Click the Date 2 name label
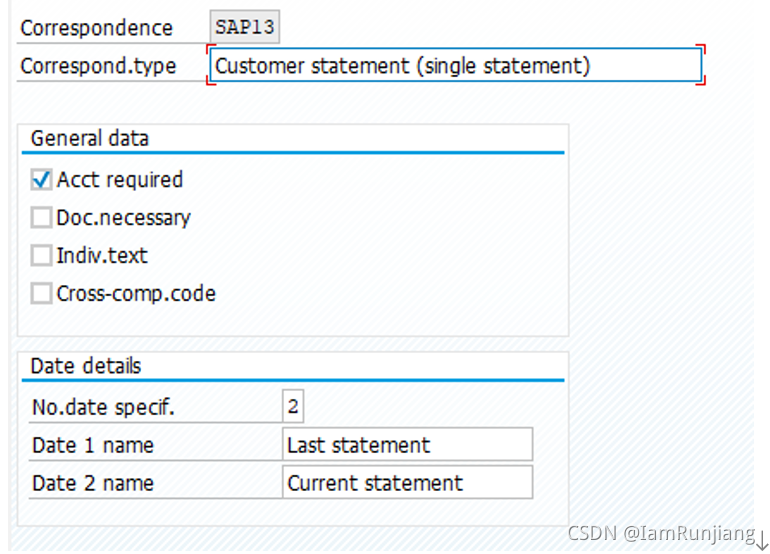Image resolution: width=770 pixels, height=554 pixels. 93,483
